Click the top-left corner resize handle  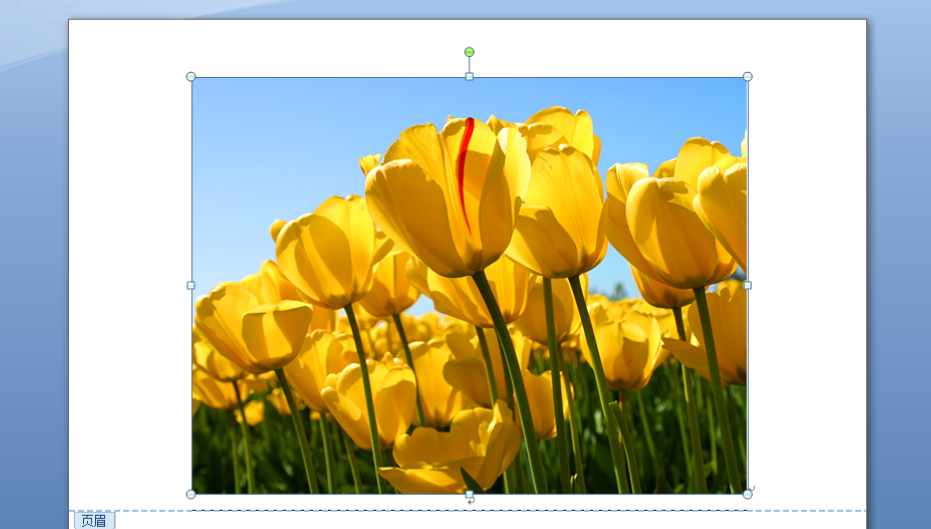pos(191,77)
